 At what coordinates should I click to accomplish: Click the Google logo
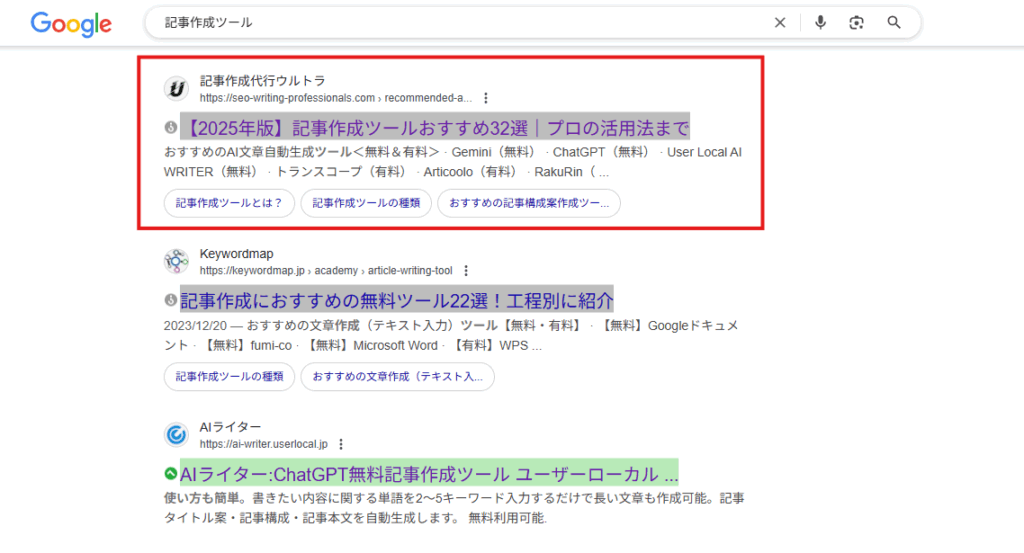71,23
